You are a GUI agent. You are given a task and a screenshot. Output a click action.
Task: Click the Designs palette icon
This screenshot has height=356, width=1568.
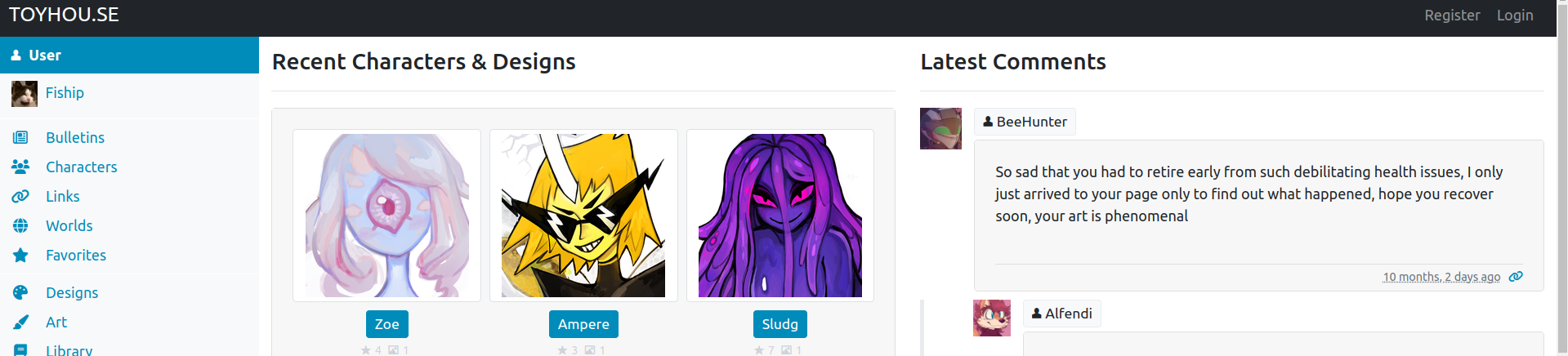(x=20, y=292)
